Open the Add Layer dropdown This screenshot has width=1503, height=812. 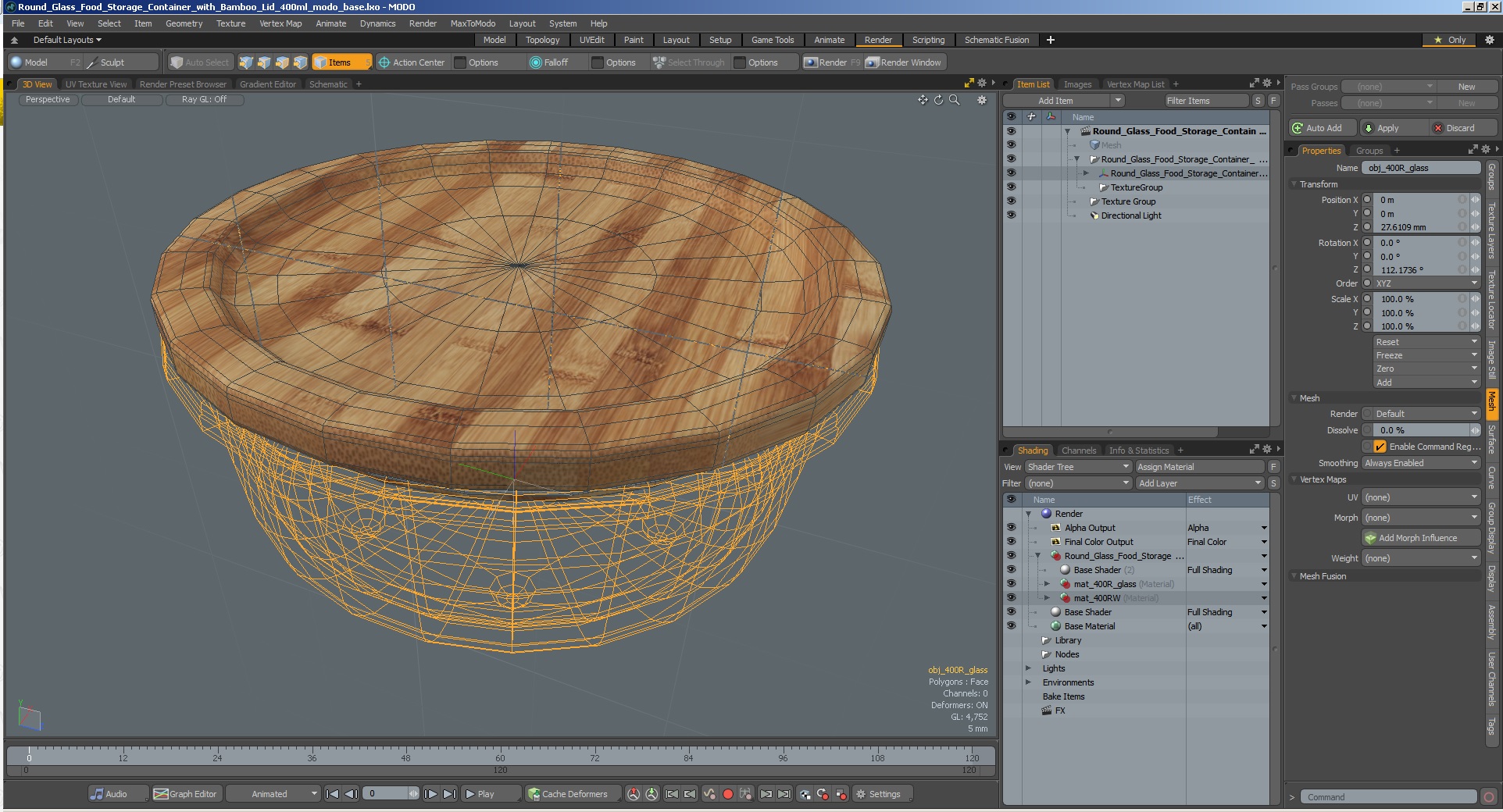point(1200,483)
